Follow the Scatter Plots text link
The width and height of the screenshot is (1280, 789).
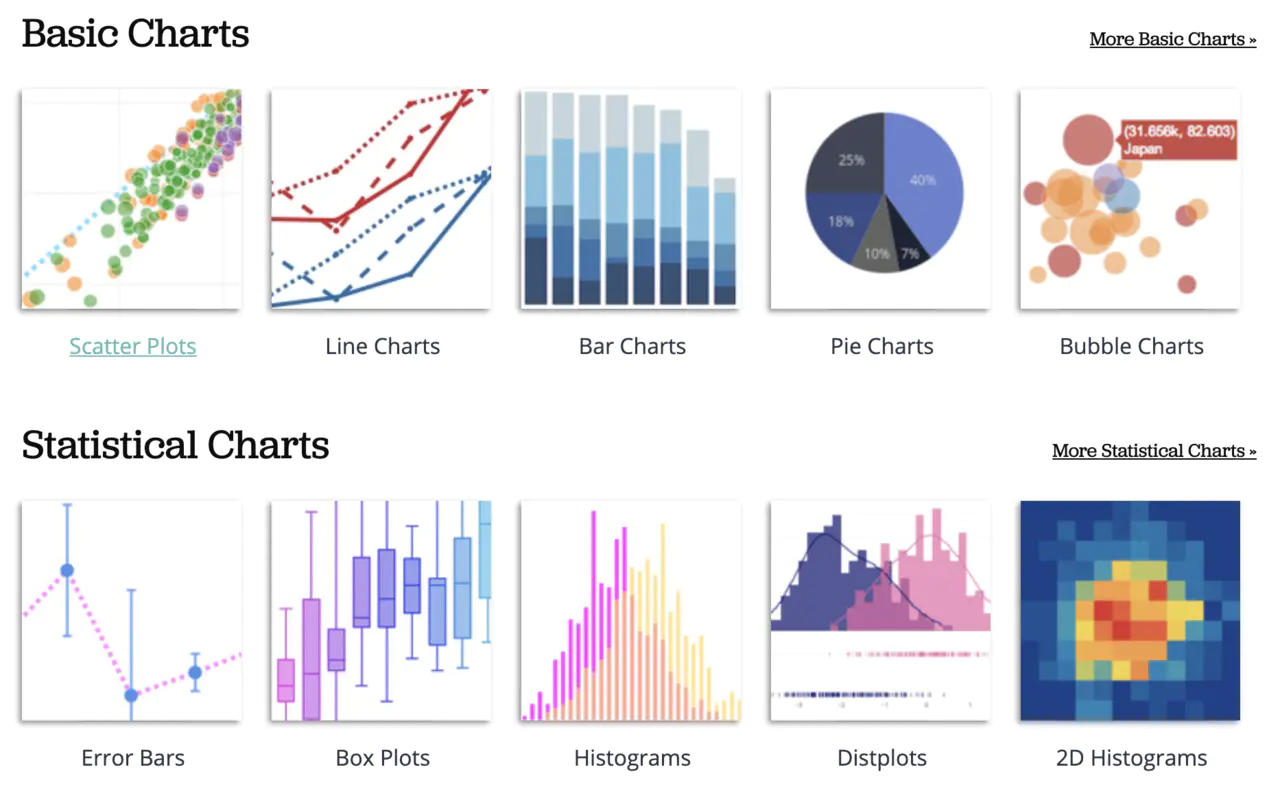(x=133, y=347)
